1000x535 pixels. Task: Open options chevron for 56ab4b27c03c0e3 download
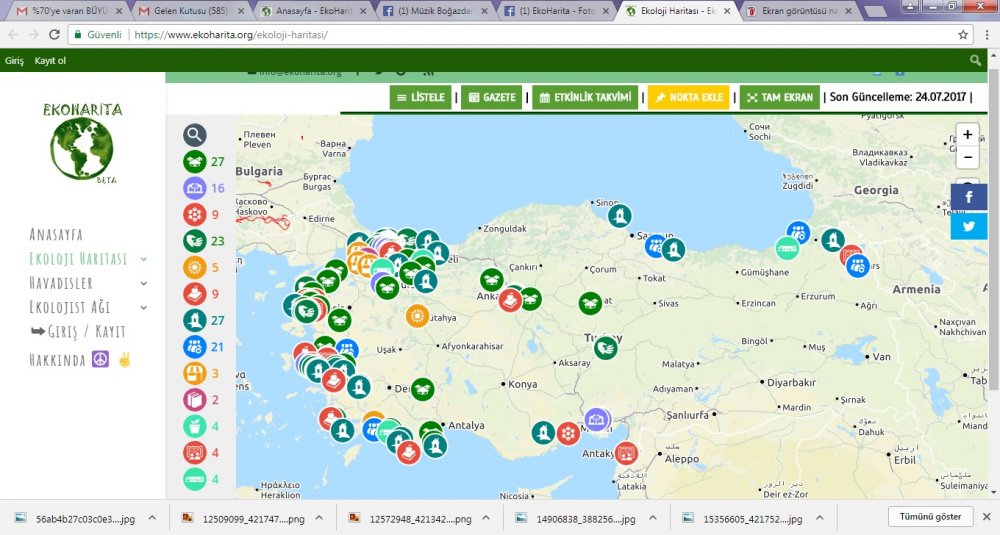[x=152, y=518]
